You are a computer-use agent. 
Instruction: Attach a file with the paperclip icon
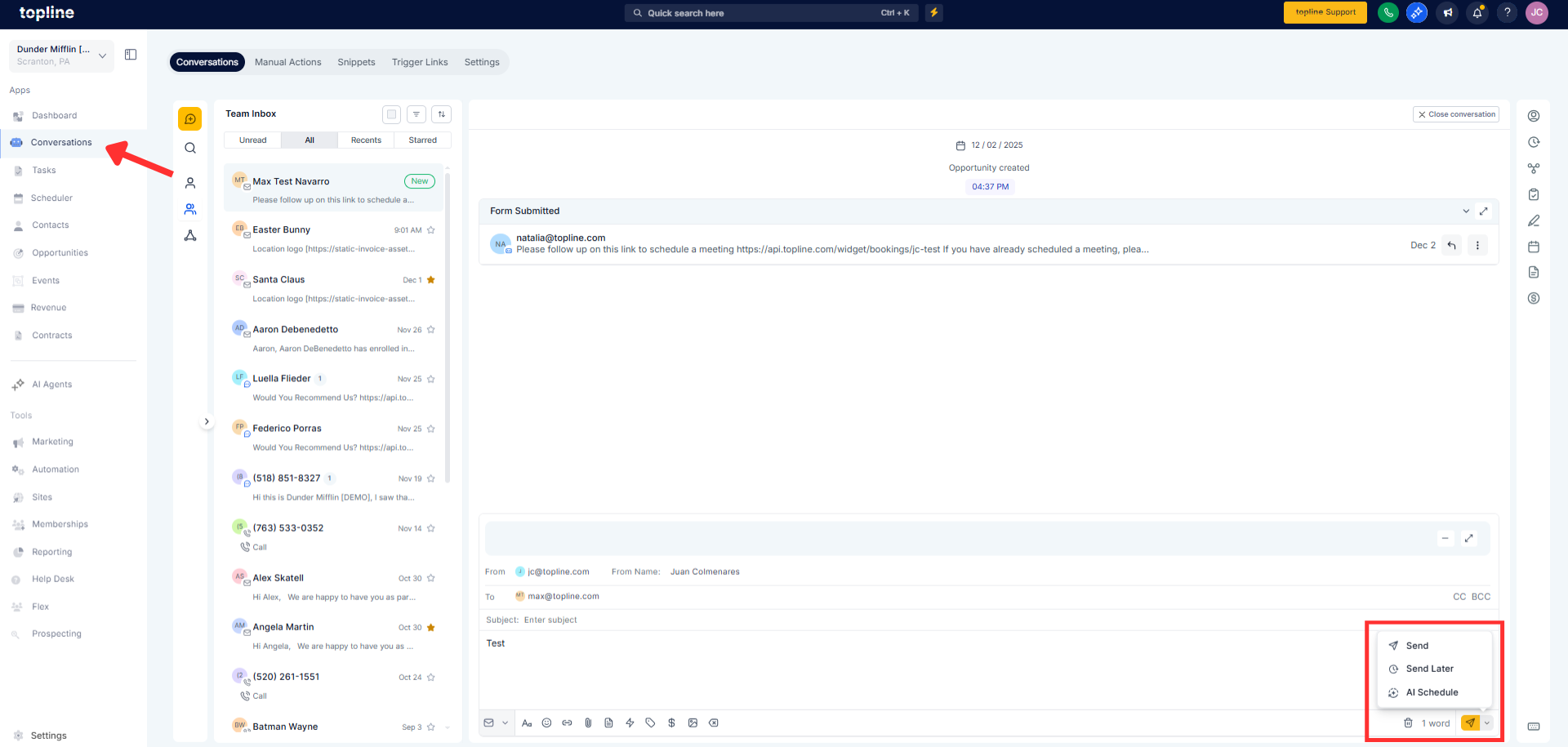[x=588, y=723]
